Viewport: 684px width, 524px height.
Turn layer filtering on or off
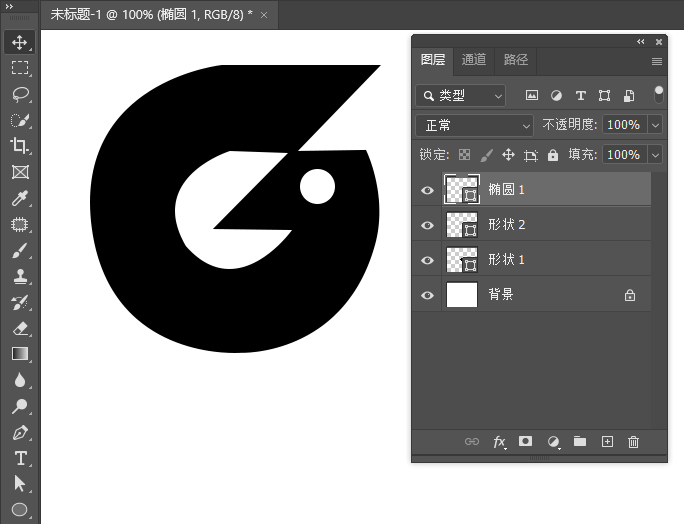[x=659, y=95]
